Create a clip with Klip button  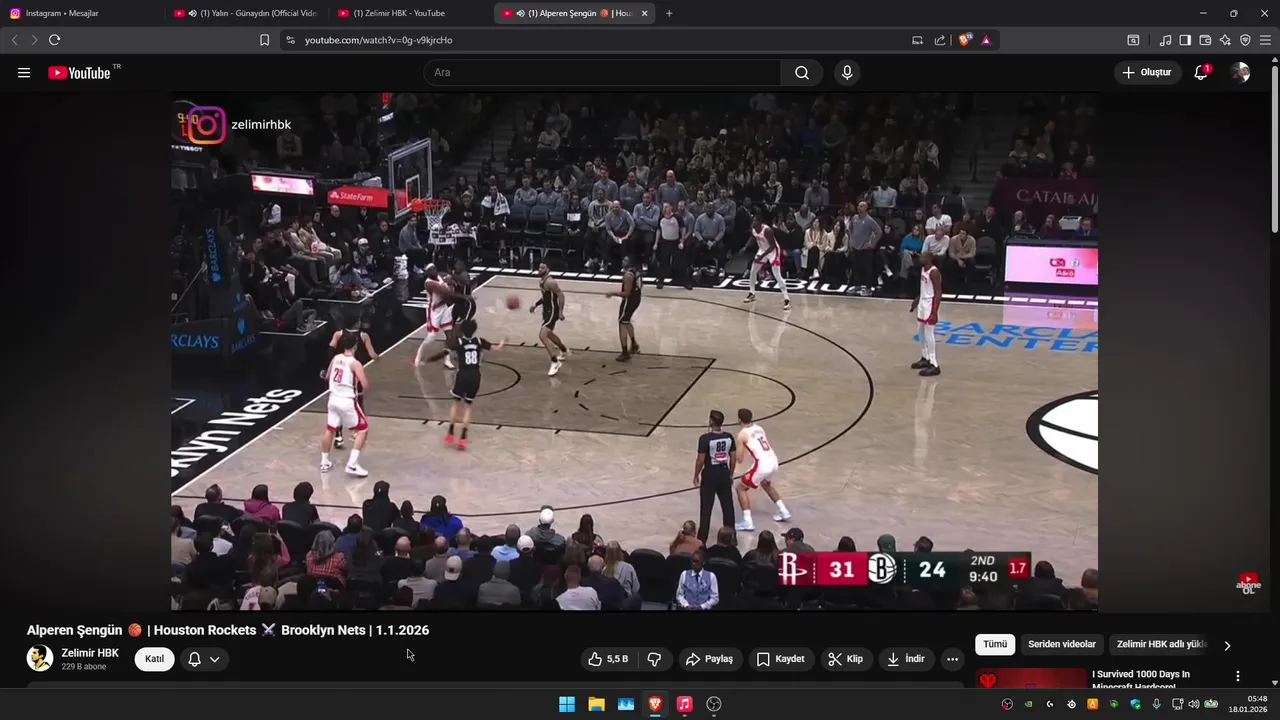pyautogui.click(x=845, y=659)
